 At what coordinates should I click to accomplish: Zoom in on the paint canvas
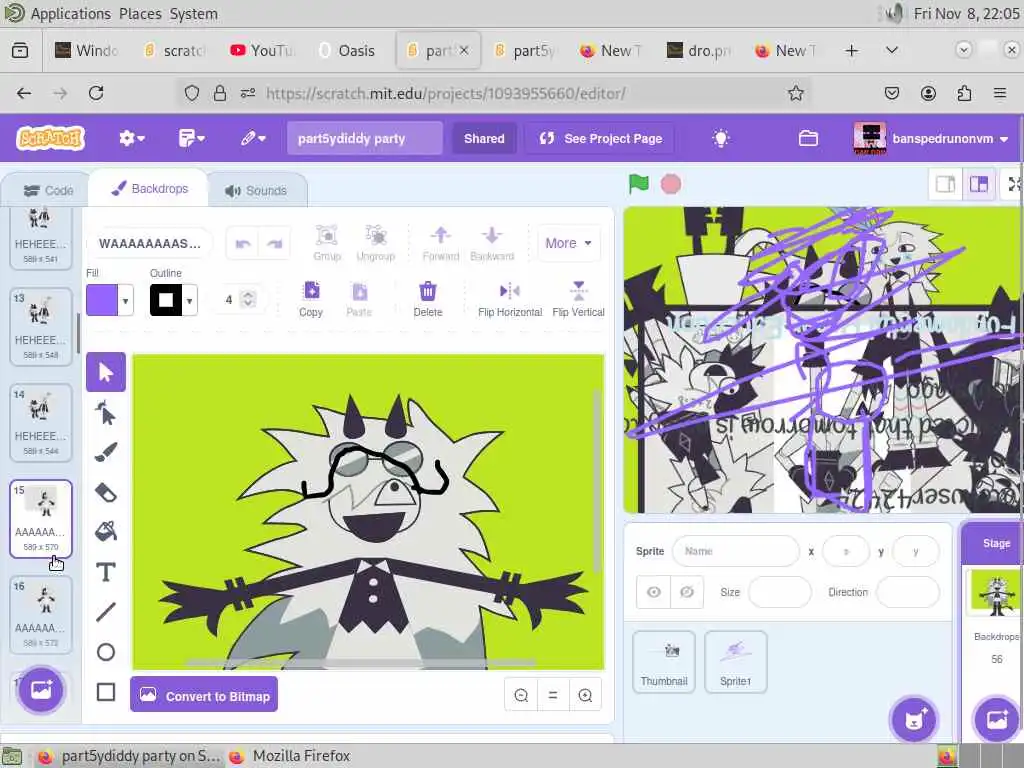tap(585, 696)
